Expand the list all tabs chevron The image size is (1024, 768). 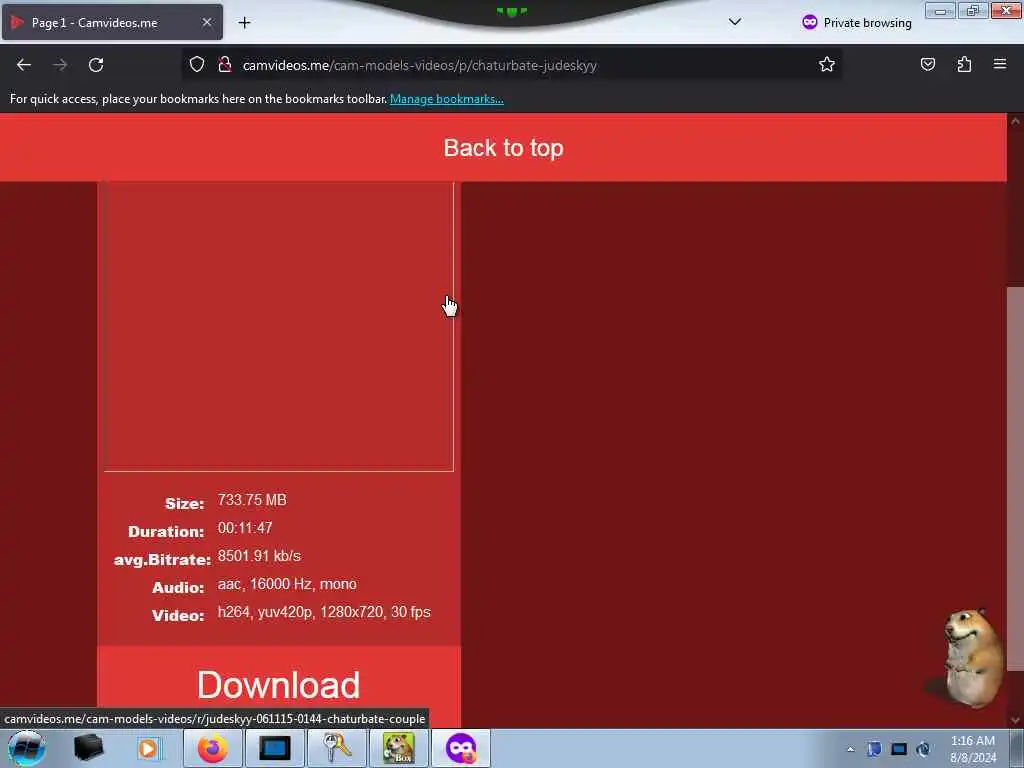[x=735, y=22]
